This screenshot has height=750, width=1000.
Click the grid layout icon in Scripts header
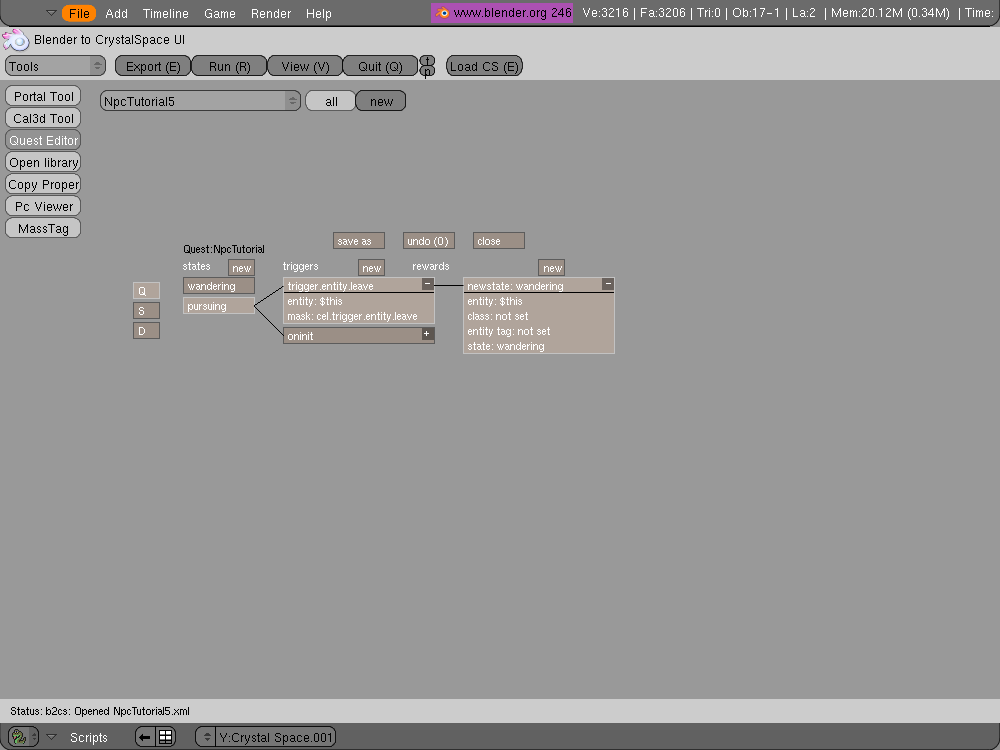pyautogui.click(x=165, y=737)
